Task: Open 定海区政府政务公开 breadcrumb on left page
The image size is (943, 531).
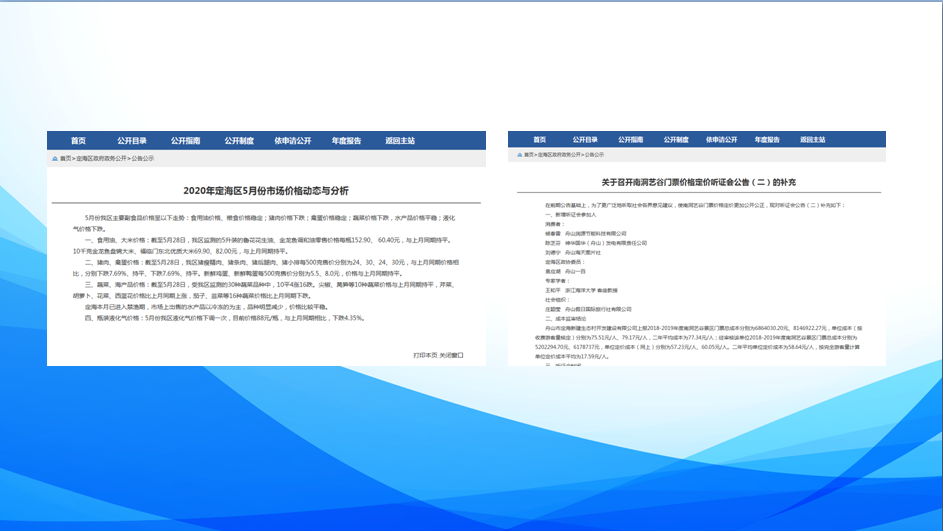Action: pos(103,158)
